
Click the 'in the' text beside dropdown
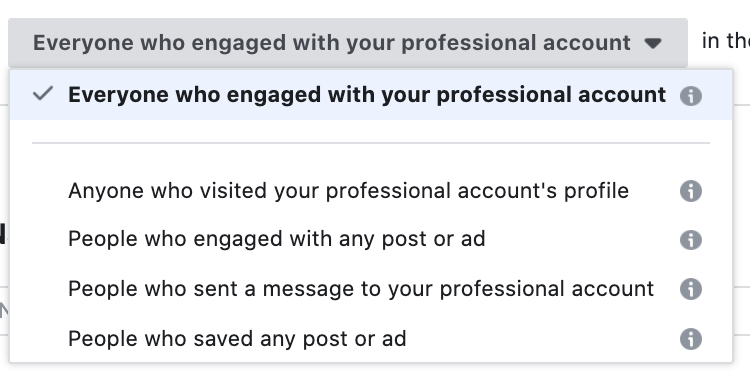pos(726,41)
